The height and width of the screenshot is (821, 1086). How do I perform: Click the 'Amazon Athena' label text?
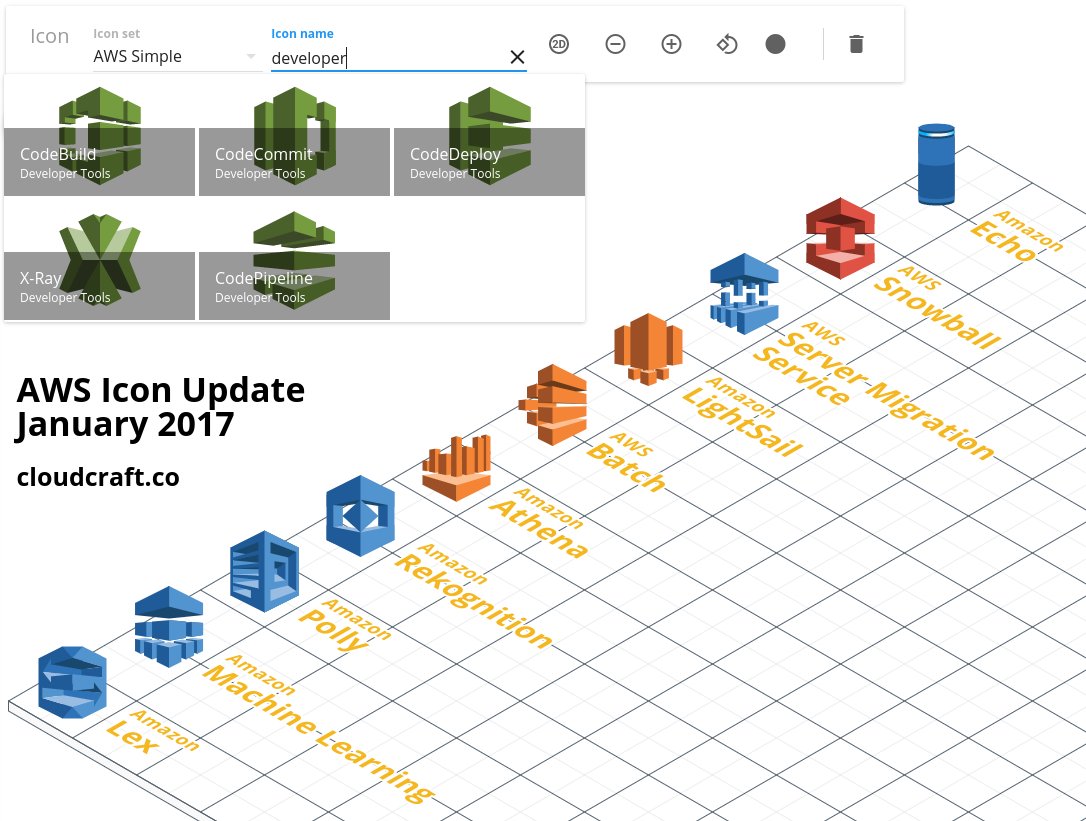(540, 522)
